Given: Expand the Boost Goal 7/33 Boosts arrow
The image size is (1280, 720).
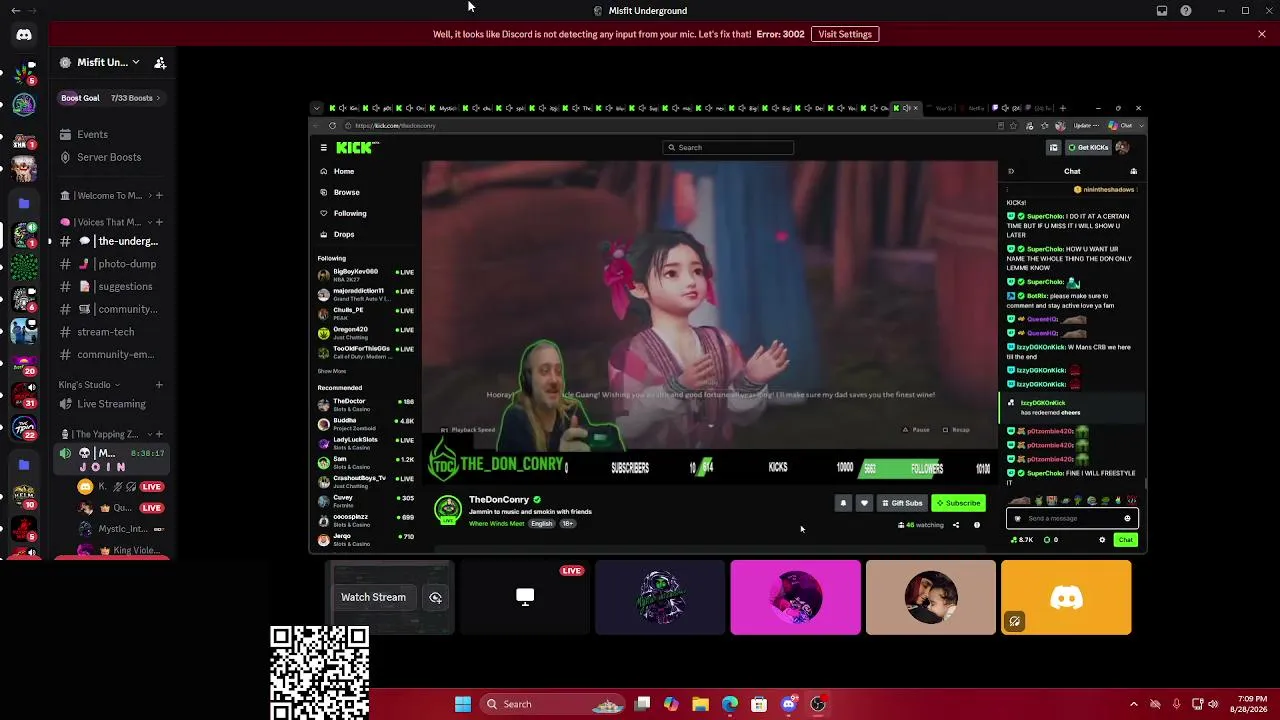Looking at the screenshot, I should (158, 98).
